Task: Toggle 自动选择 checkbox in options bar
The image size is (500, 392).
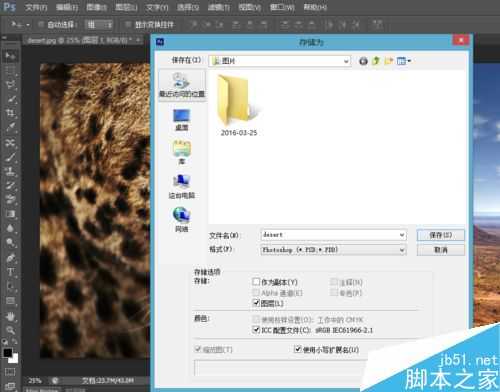Action: point(41,24)
